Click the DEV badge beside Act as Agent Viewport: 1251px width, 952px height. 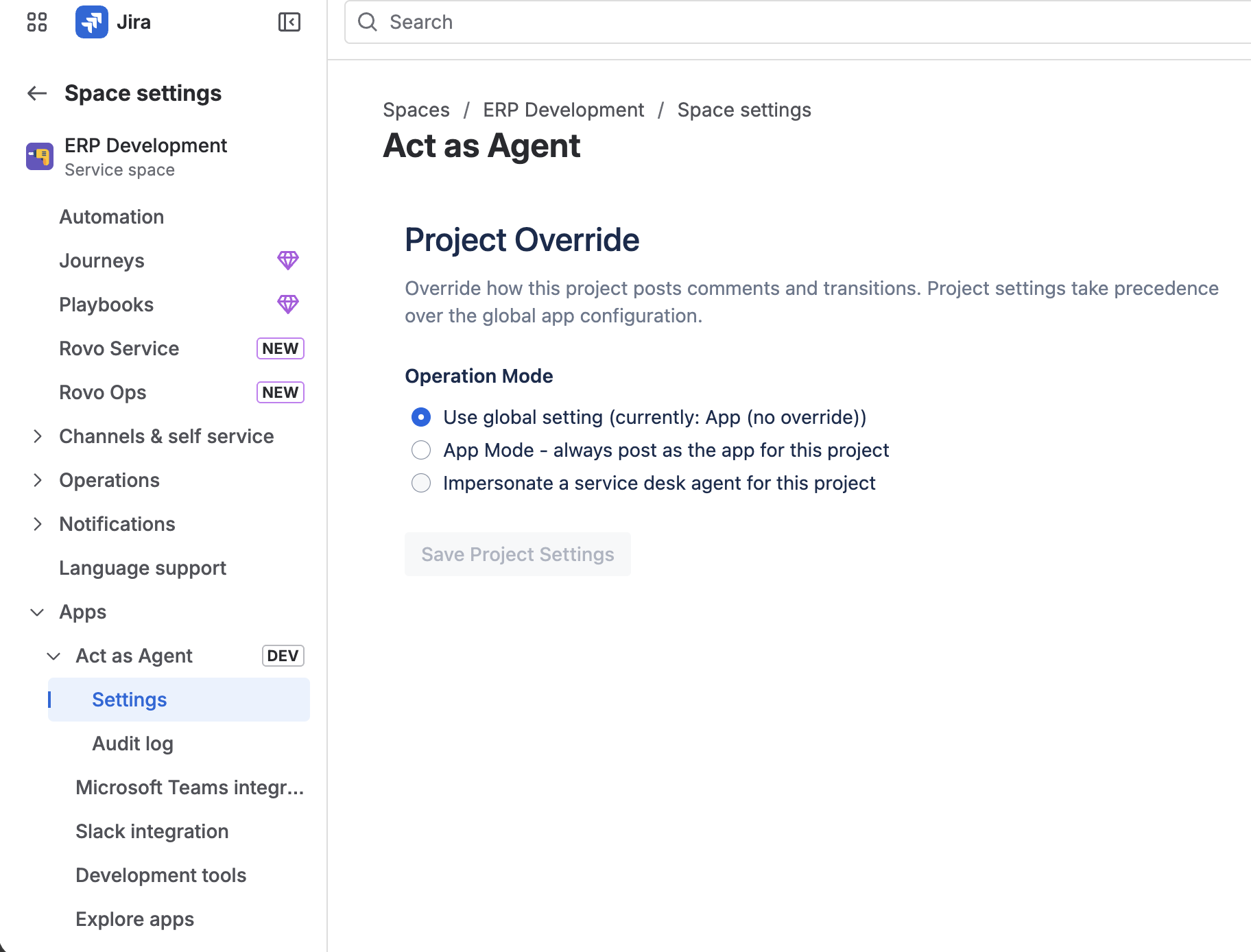[283, 656]
